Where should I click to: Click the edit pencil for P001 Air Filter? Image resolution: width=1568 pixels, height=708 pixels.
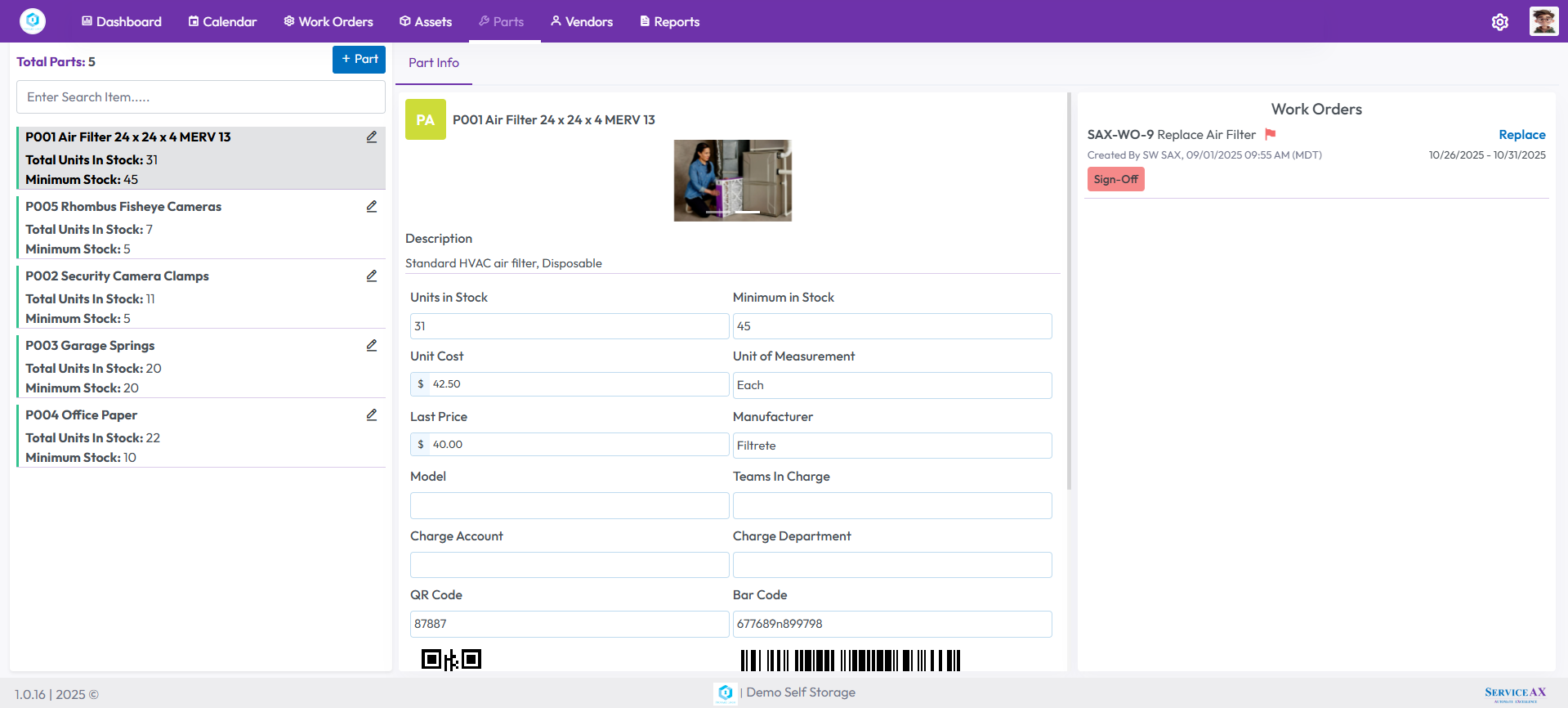tap(372, 137)
